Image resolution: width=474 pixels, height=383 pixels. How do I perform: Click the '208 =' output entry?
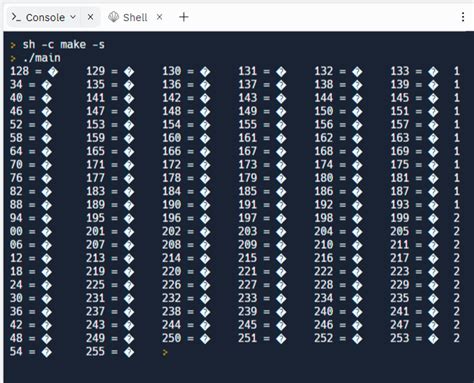[186, 245]
